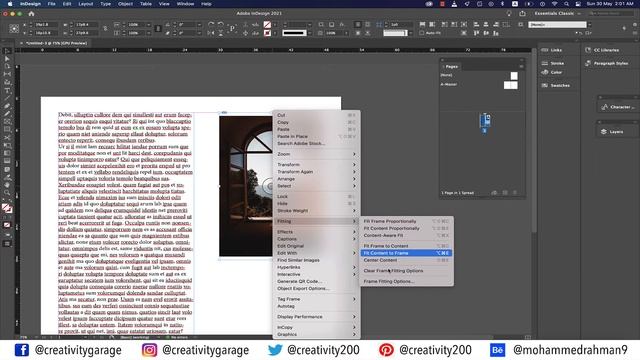Viewport: 640px width, 360px height.
Task: Open the Swatches panel
Action: pyautogui.click(x=556, y=85)
